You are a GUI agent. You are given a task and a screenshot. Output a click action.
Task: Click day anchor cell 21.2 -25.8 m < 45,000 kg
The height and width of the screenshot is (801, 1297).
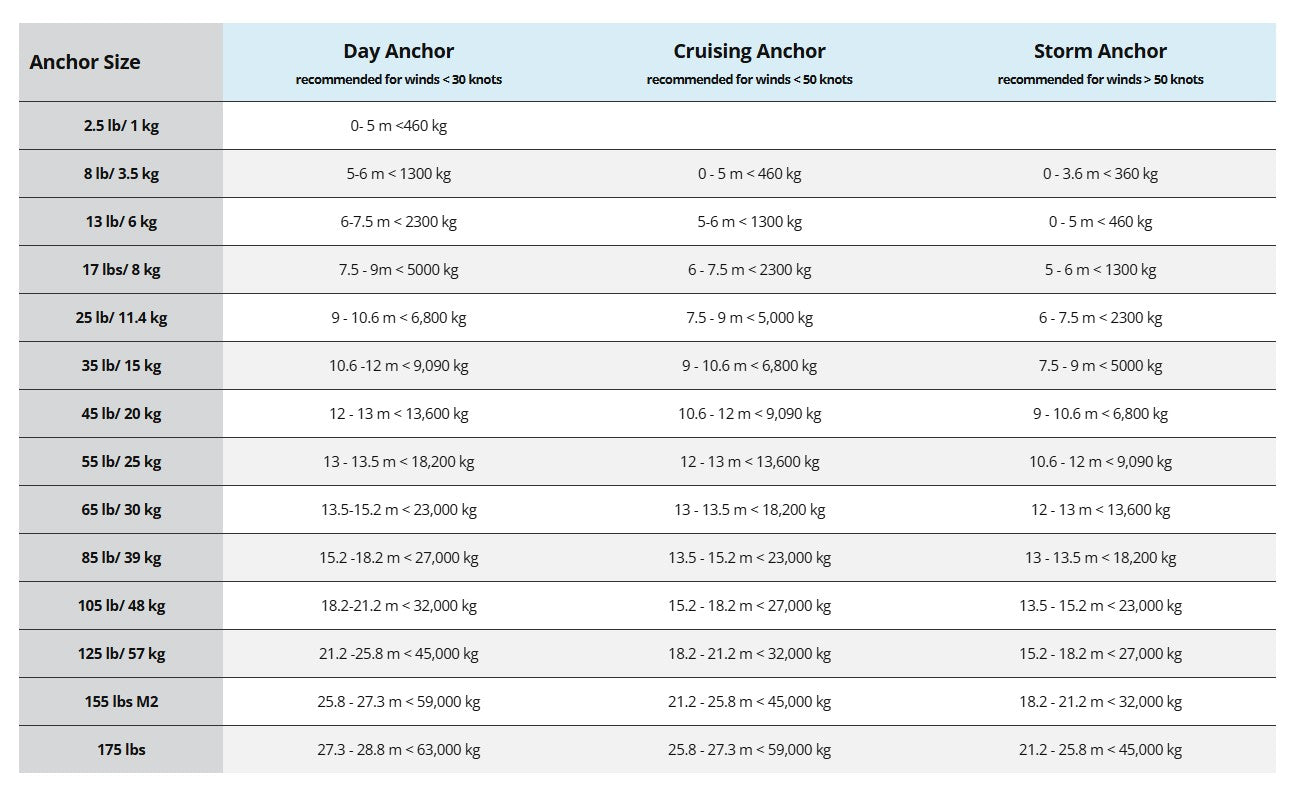click(x=399, y=654)
